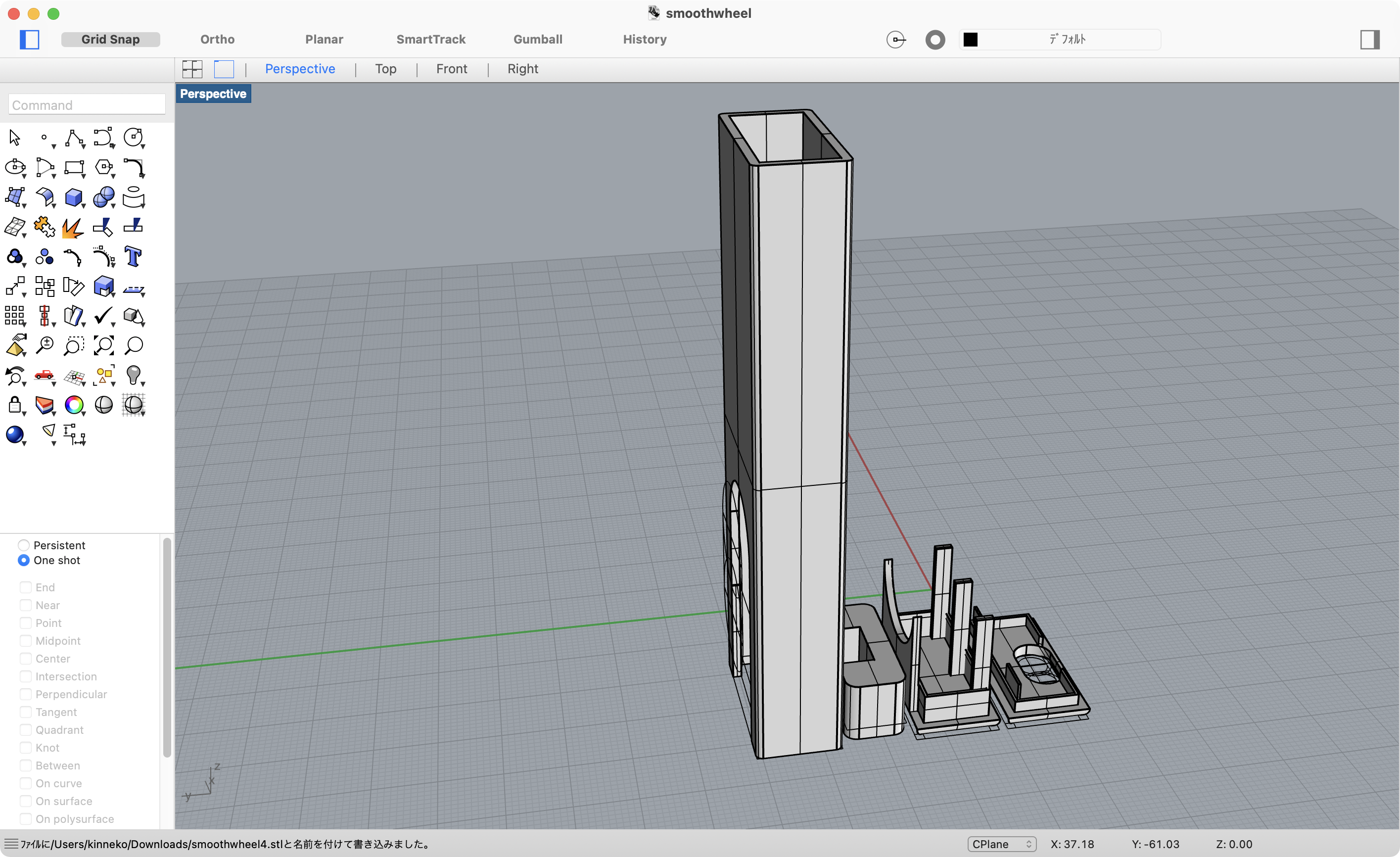Click the black layer color swatch
Viewport: 1400px width, 857px height.
coord(971,39)
